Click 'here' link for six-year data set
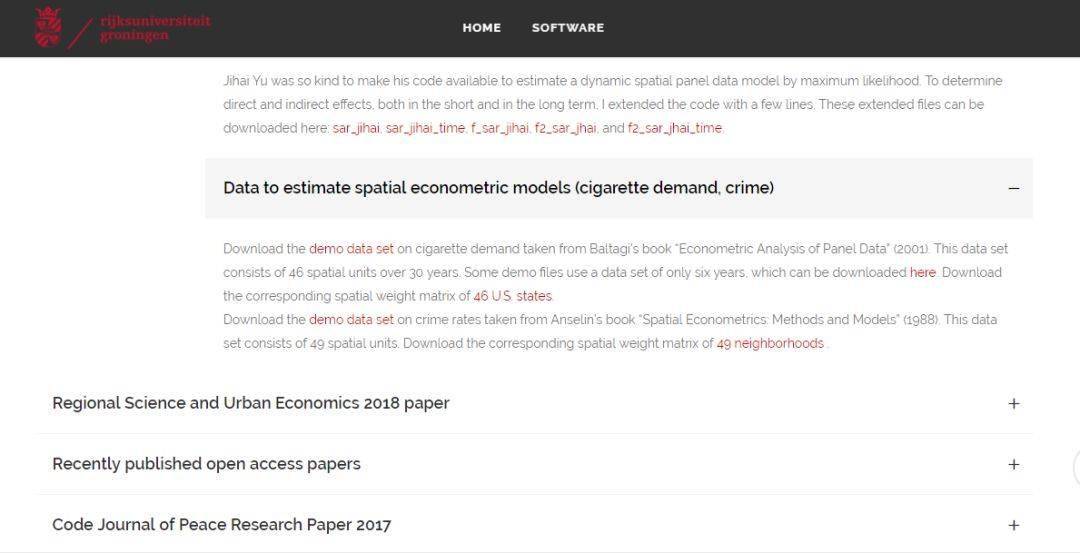The height and width of the screenshot is (553, 1080). point(922,272)
